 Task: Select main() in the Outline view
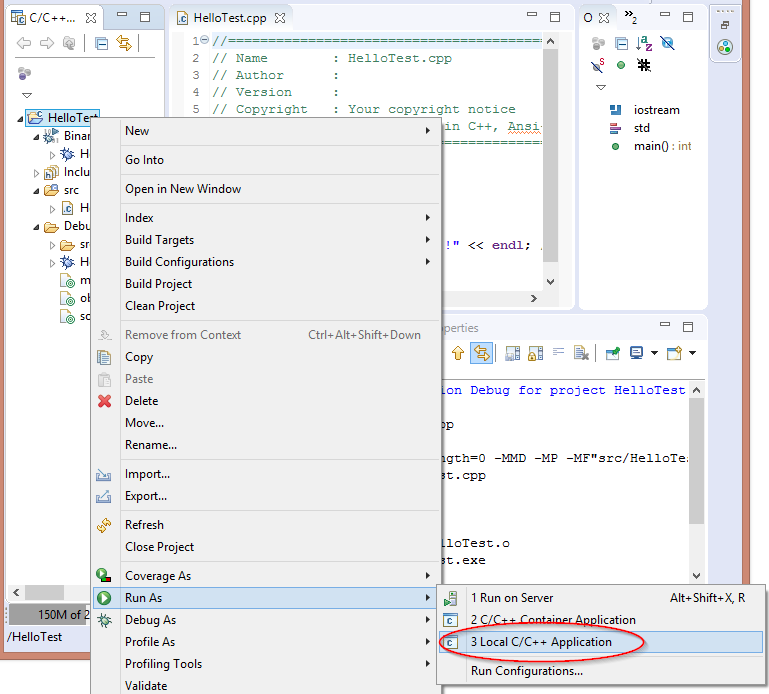click(650, 146)
